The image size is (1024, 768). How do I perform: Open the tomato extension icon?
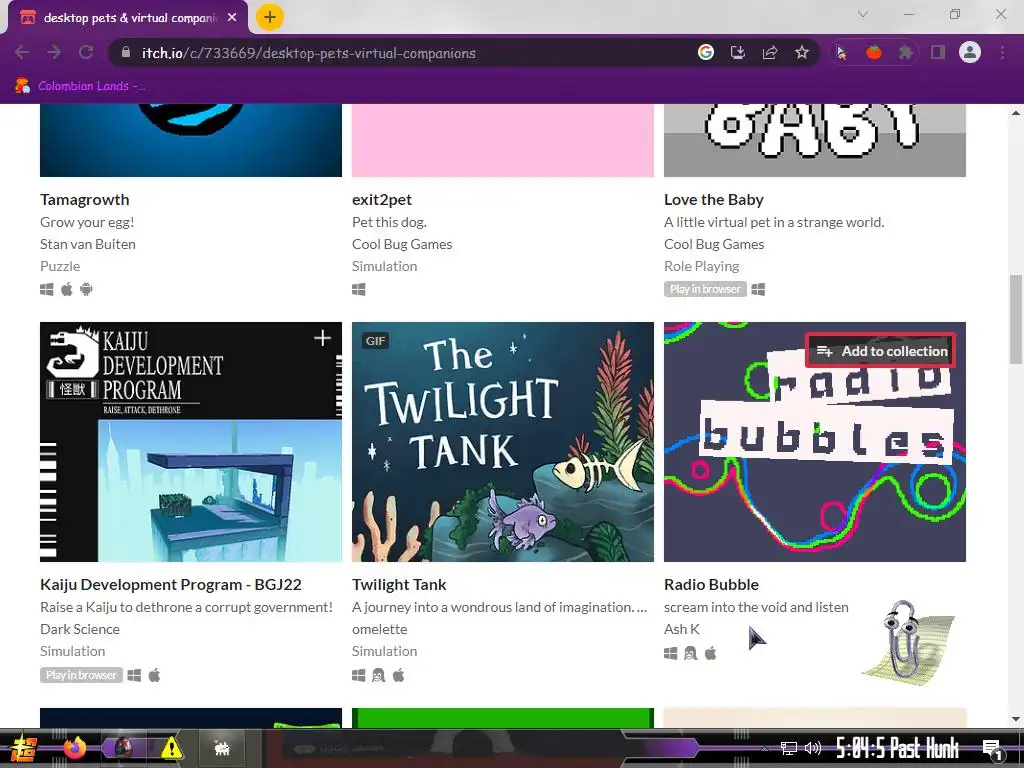[874, 52]
